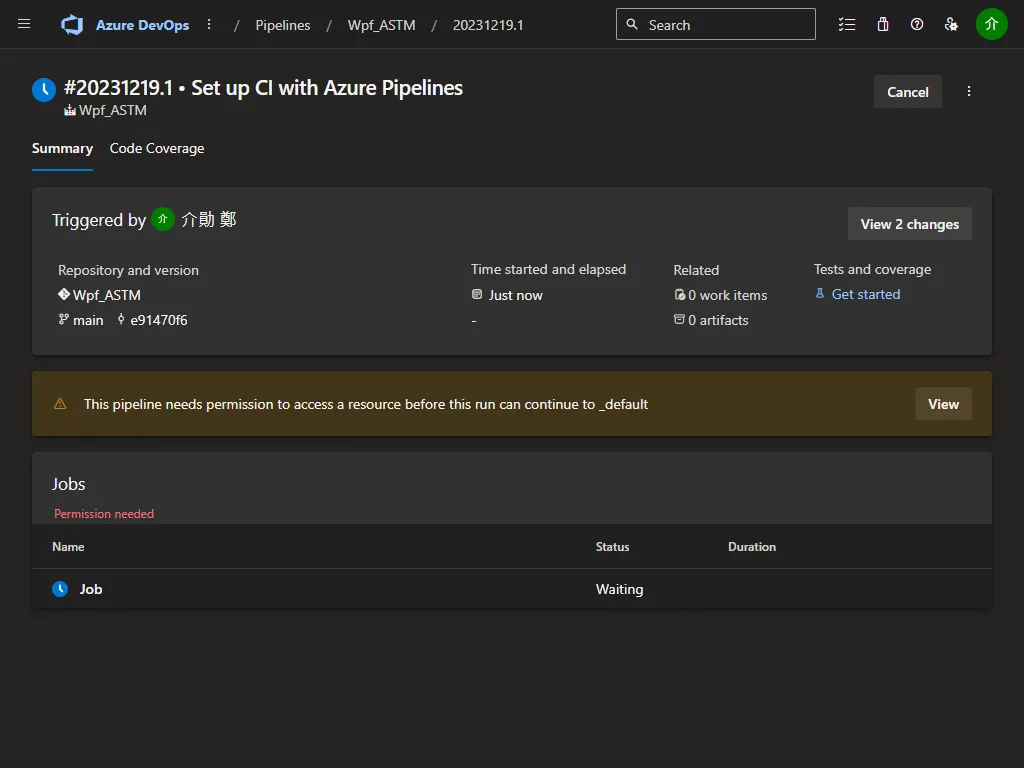1024x768 pixels.
Task: Open commit e91470f6
Action: tap(159, 320)
